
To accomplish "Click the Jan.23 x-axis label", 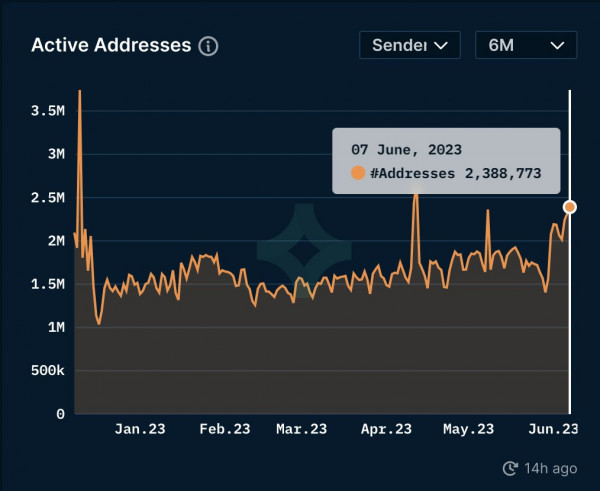I will (x=140, y=429).
